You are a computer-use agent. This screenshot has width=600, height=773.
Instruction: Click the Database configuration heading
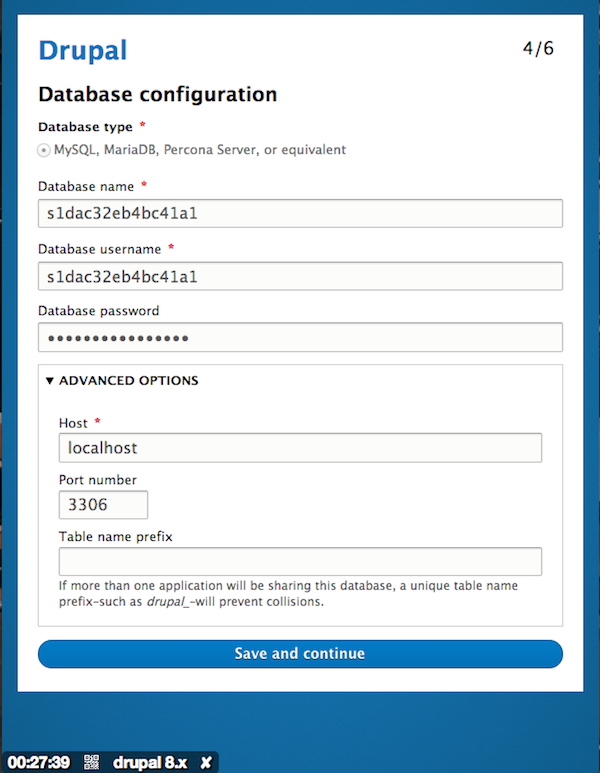click(x=157, y=95)
